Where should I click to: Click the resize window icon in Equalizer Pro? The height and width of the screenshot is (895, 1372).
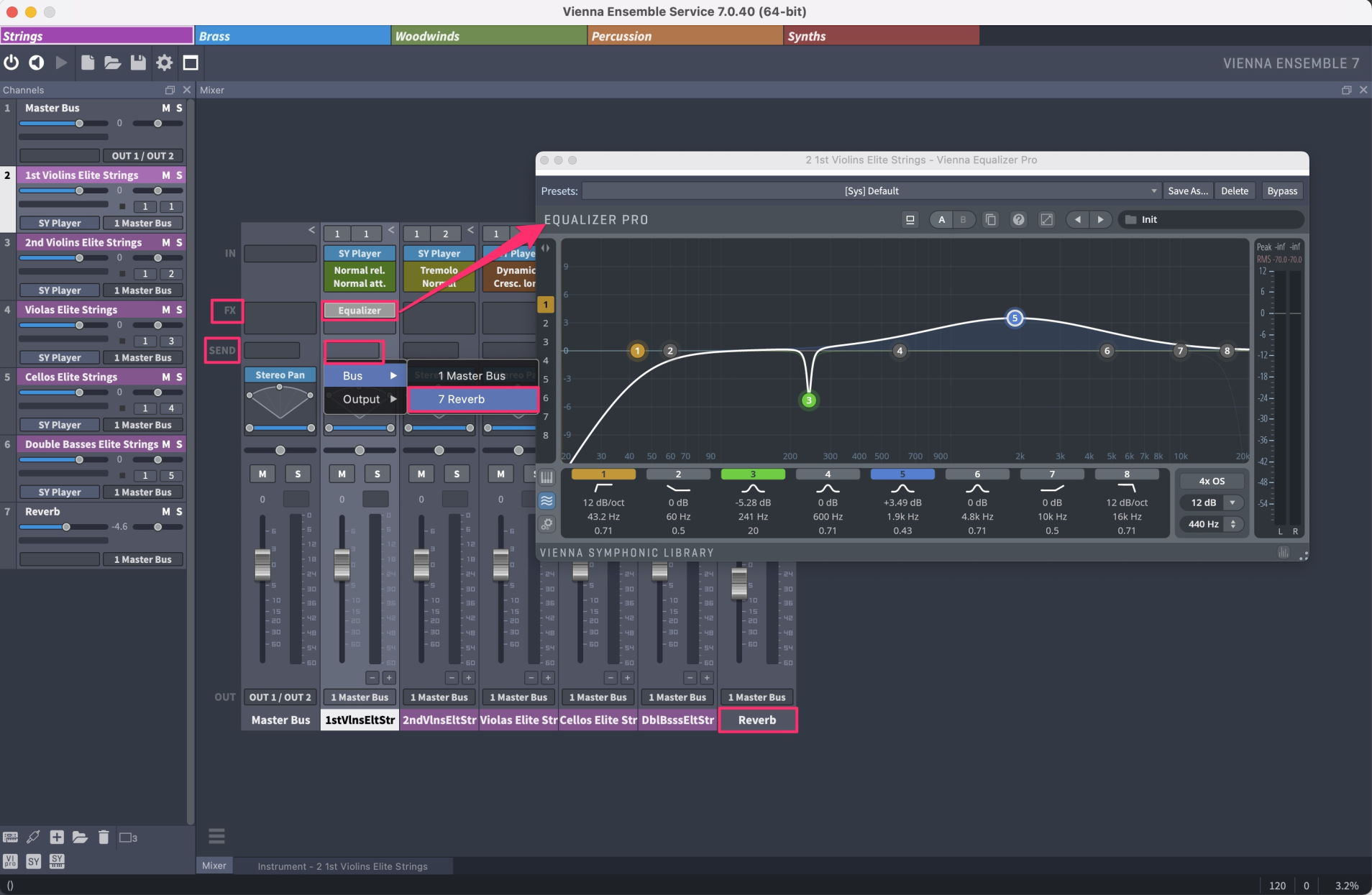[x=1047, y=220]
